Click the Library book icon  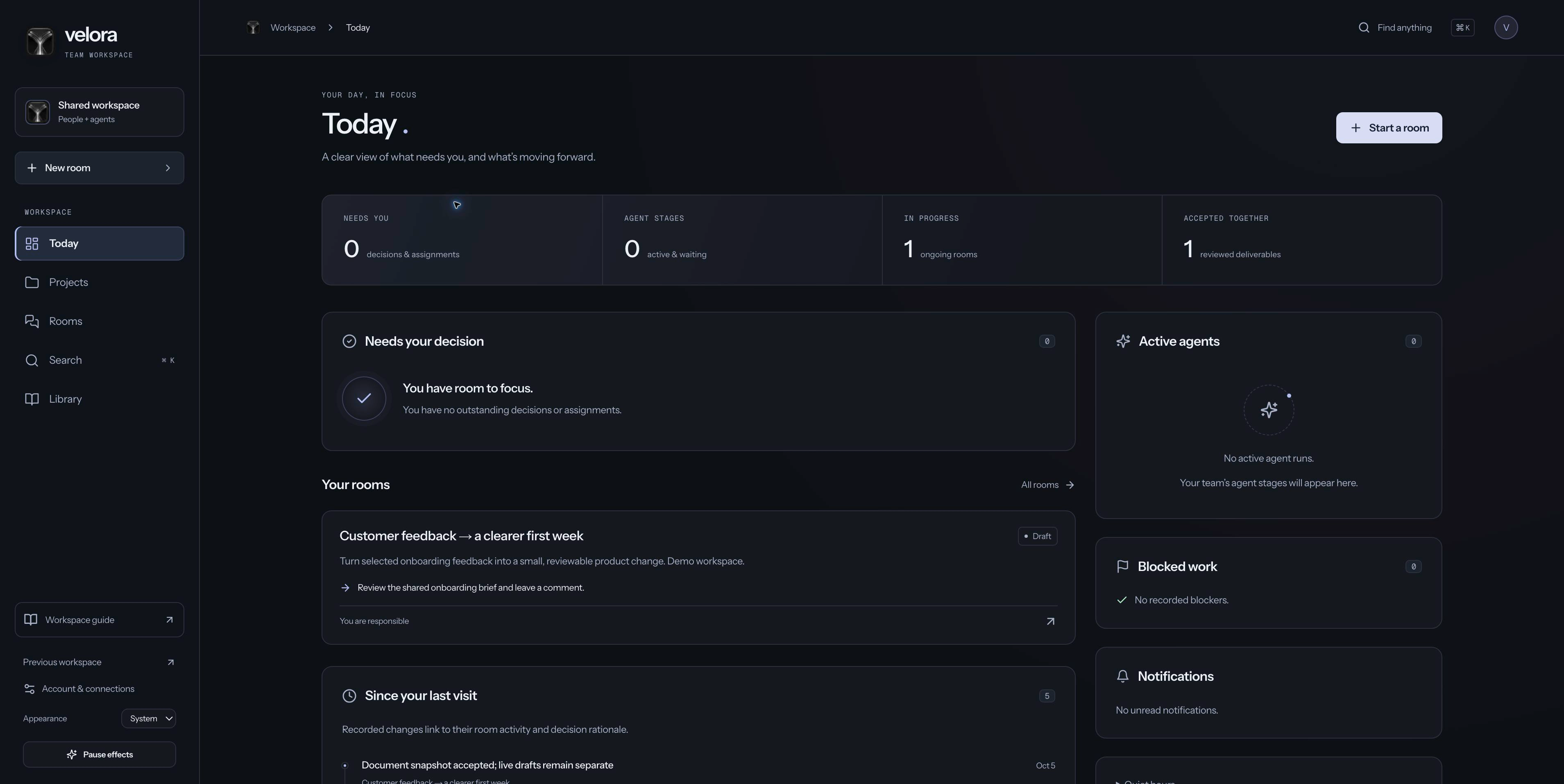[x=32, y=399]
